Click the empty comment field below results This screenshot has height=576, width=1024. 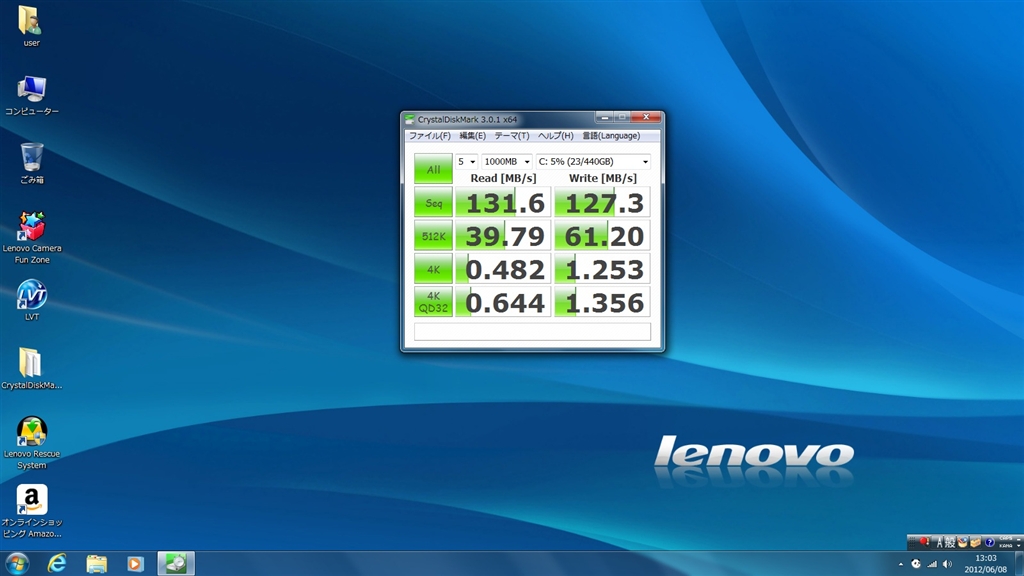pyautogui.click(x=532, y=331)
